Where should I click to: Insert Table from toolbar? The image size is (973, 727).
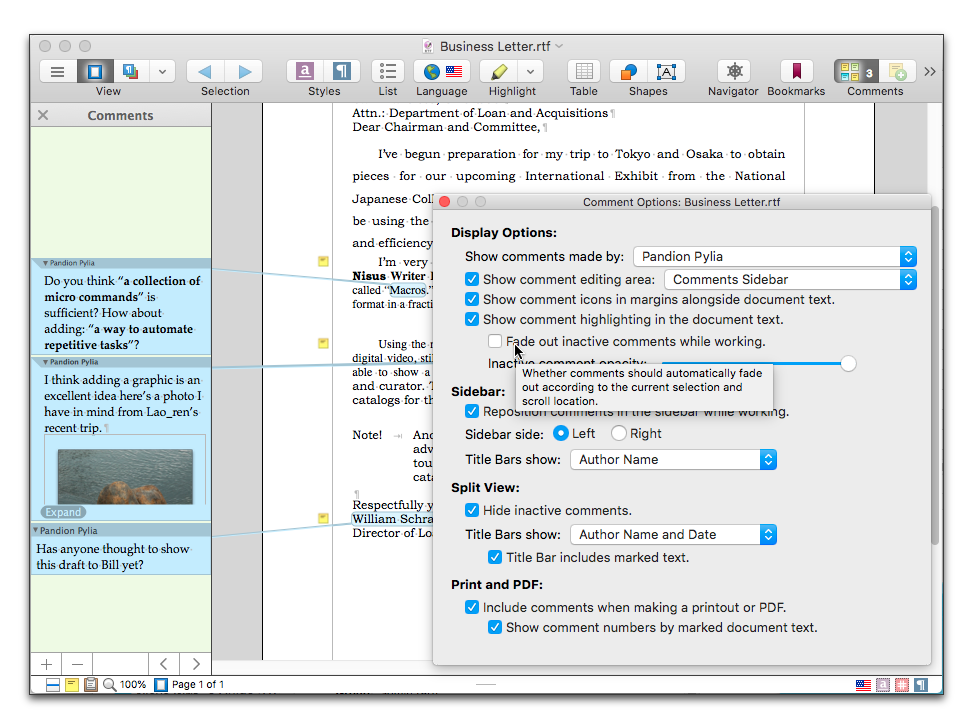tap(584, 72)
